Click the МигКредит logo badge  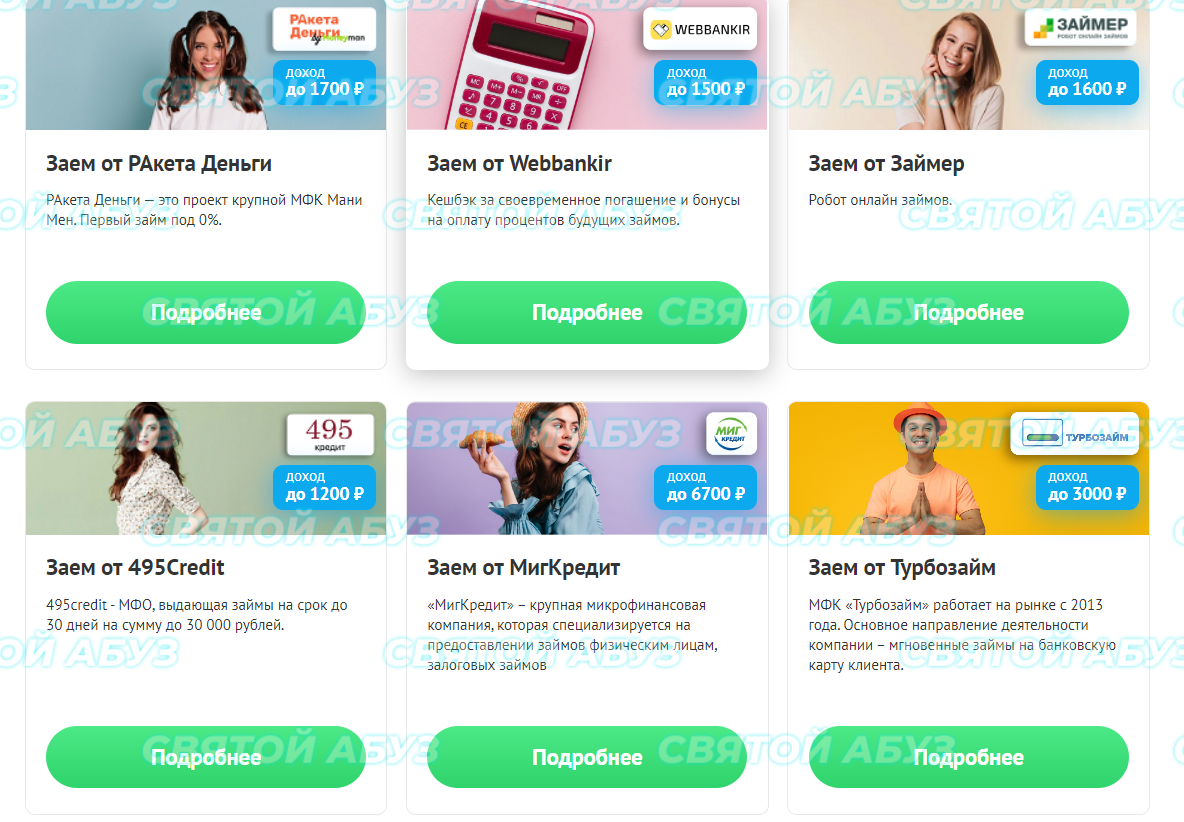731,433
